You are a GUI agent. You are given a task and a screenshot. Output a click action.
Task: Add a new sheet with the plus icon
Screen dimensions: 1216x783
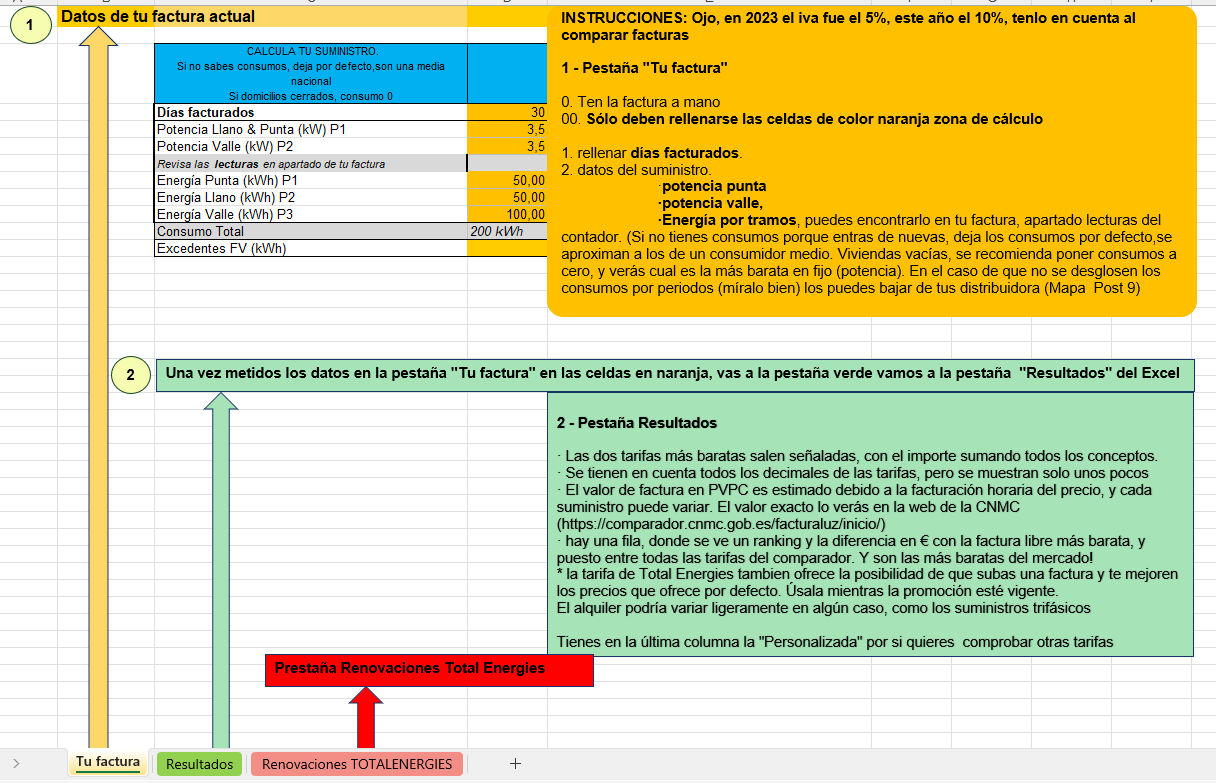[x=516, y=763]
